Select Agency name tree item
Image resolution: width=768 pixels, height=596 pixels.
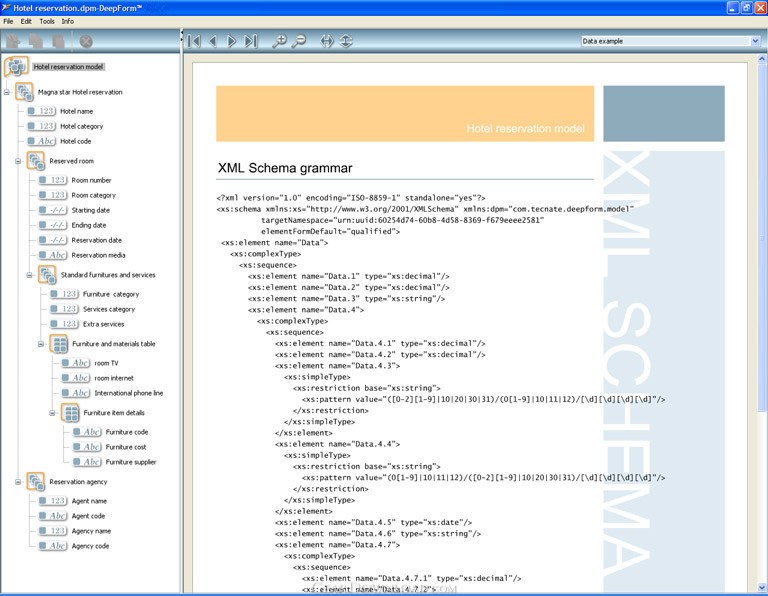(x=91, y=531)
